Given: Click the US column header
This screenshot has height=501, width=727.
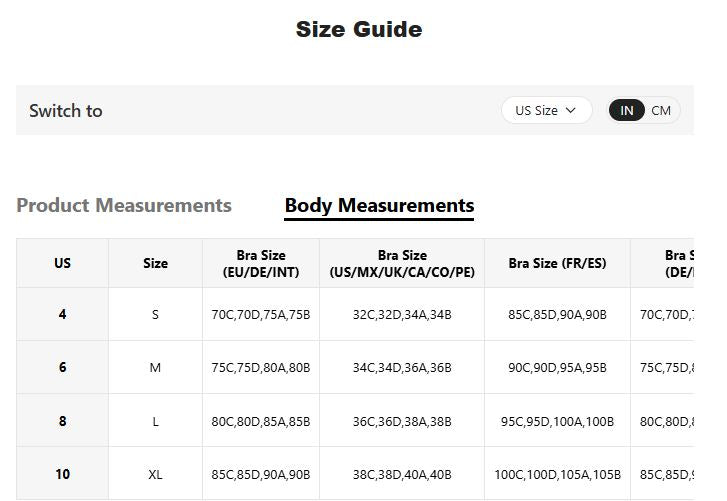Looking at the screenshot, I should coord(63,263).
